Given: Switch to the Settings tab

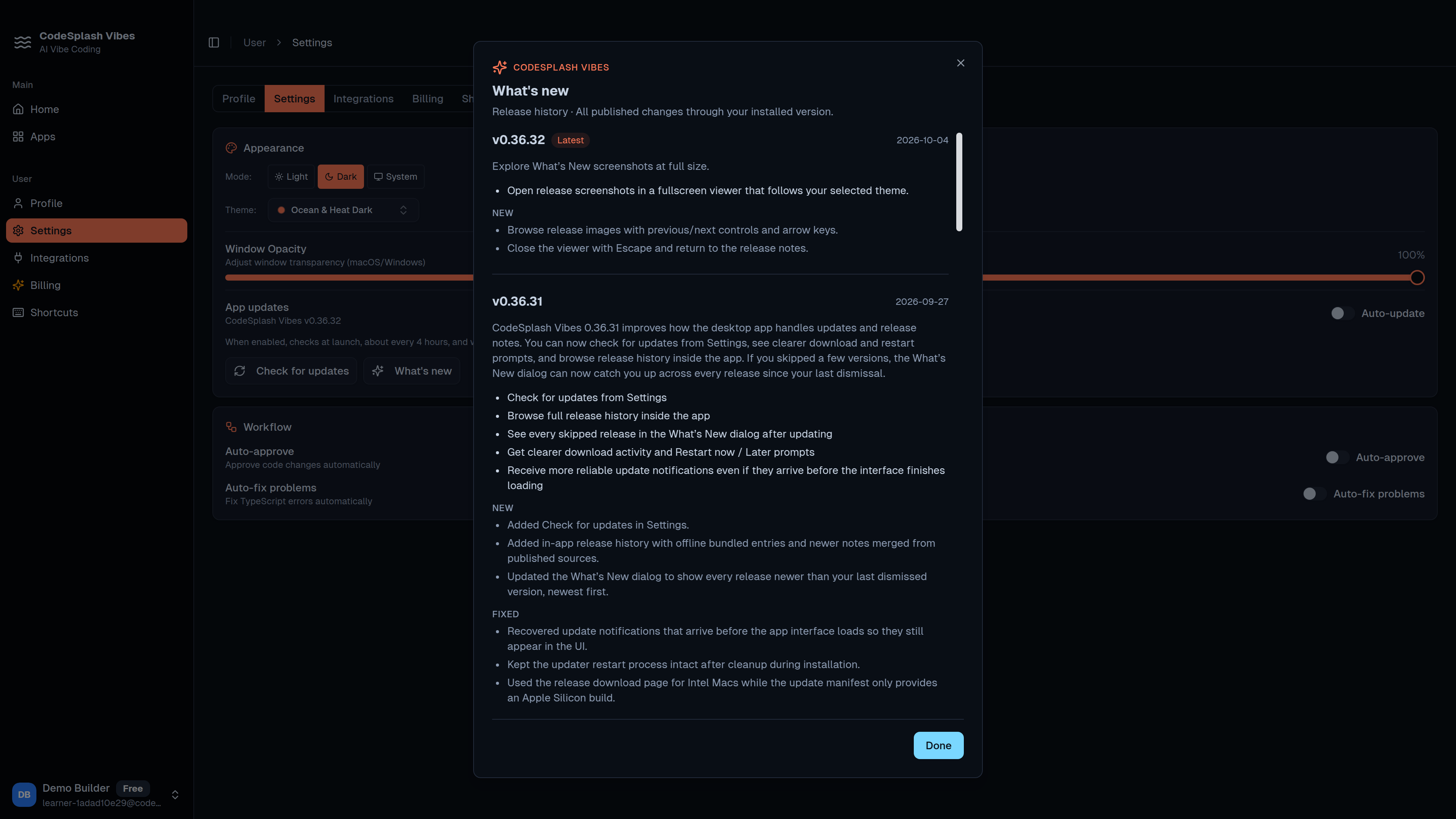Looking at the screenshot, I should click(x=295, y=98).
